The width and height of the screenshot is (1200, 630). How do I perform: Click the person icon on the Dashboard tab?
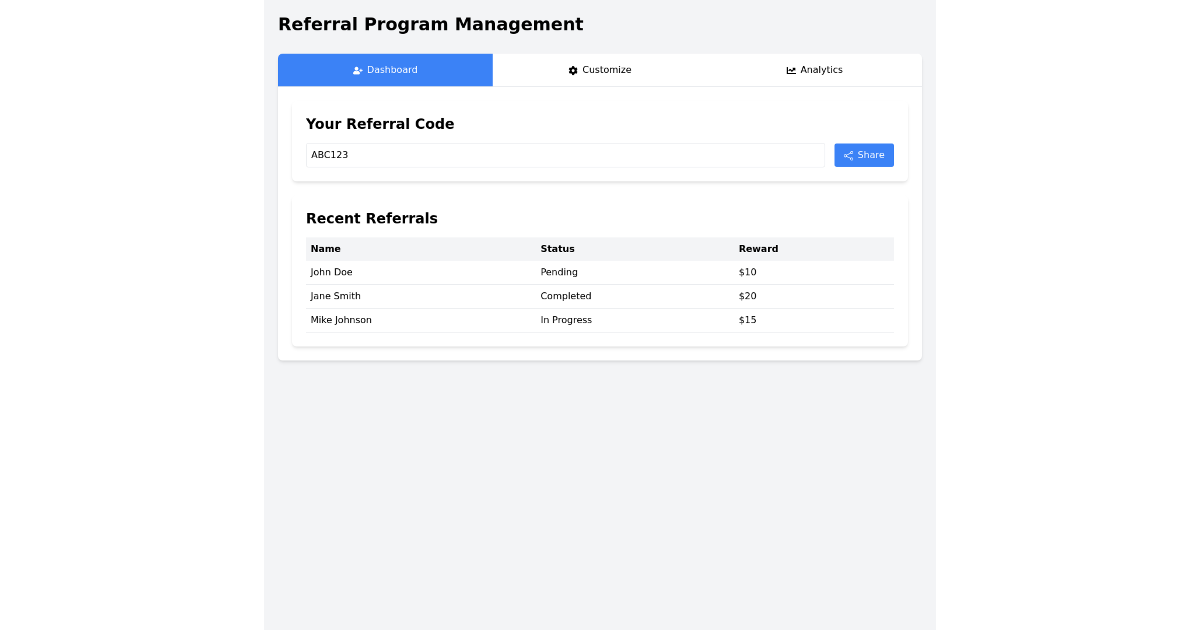point(357,70)
